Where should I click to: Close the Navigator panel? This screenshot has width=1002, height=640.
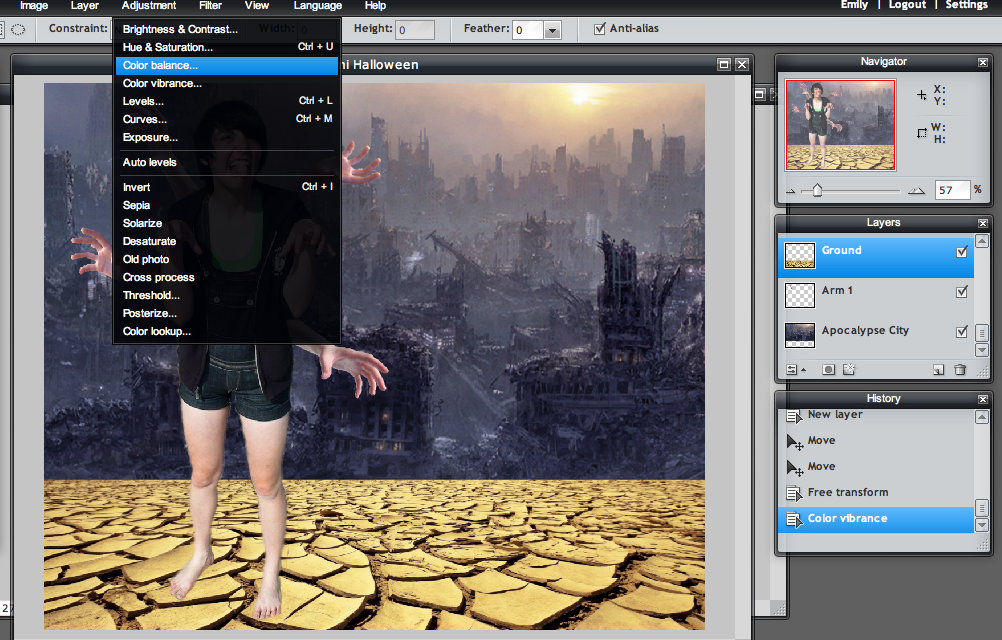click(983, 62)
